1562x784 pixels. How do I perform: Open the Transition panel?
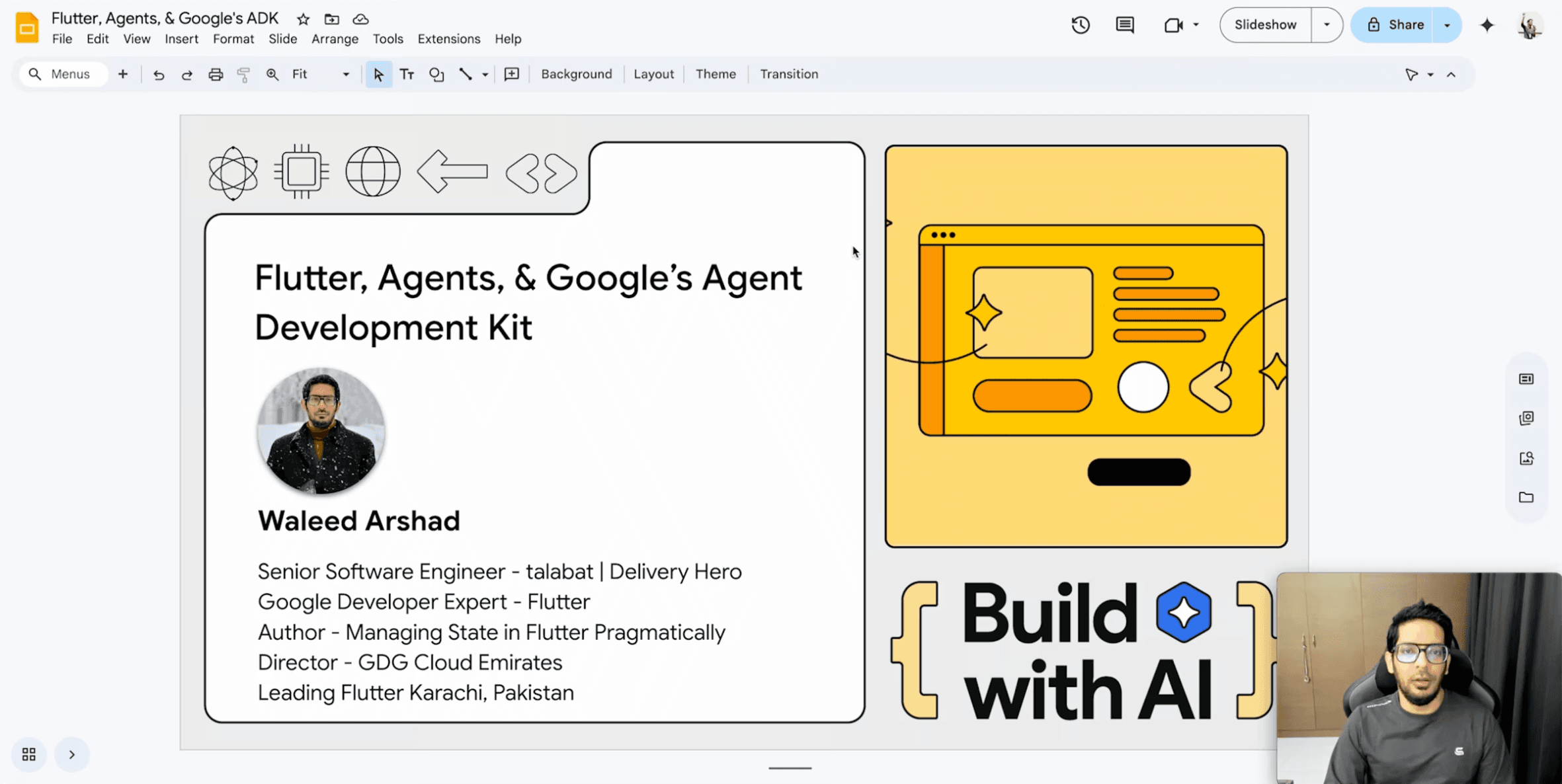coord(789,74)
